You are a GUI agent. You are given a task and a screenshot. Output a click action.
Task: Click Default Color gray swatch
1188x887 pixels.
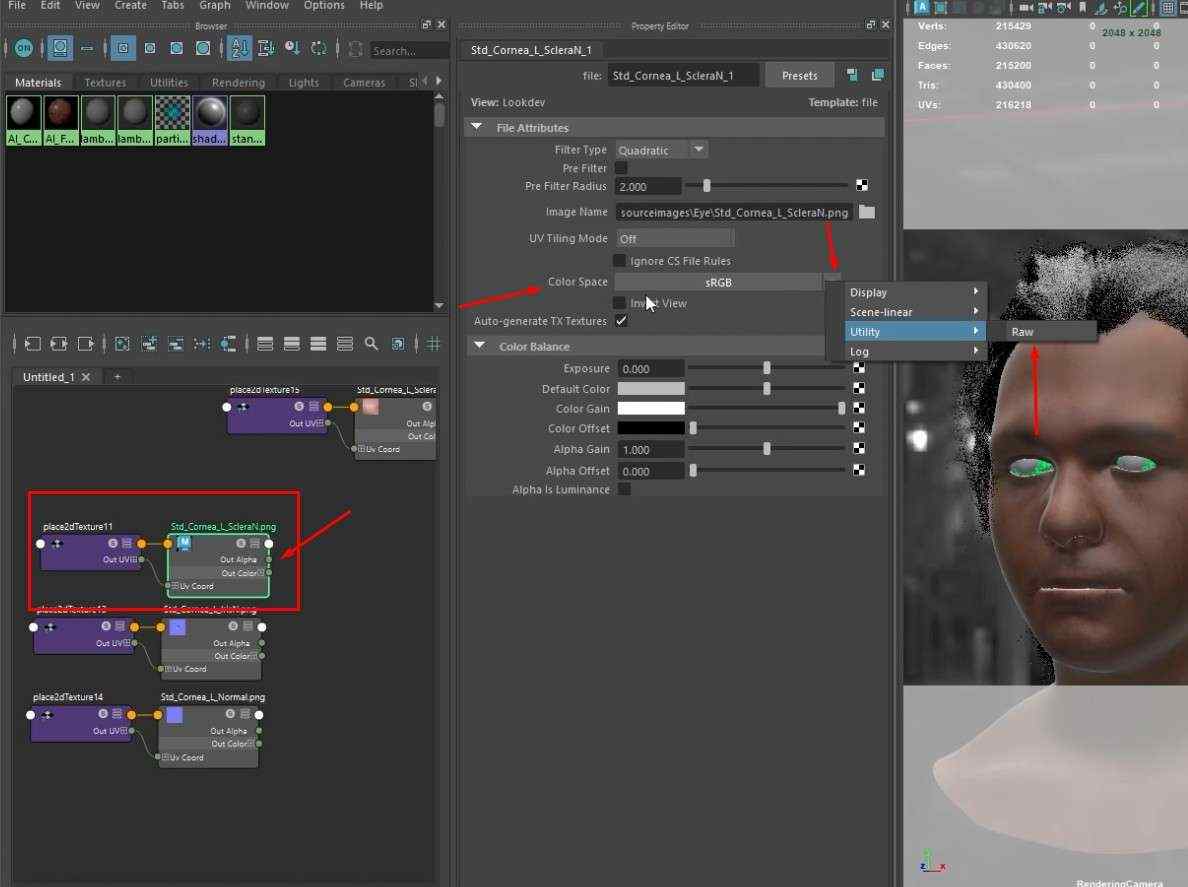pos(651,388)
